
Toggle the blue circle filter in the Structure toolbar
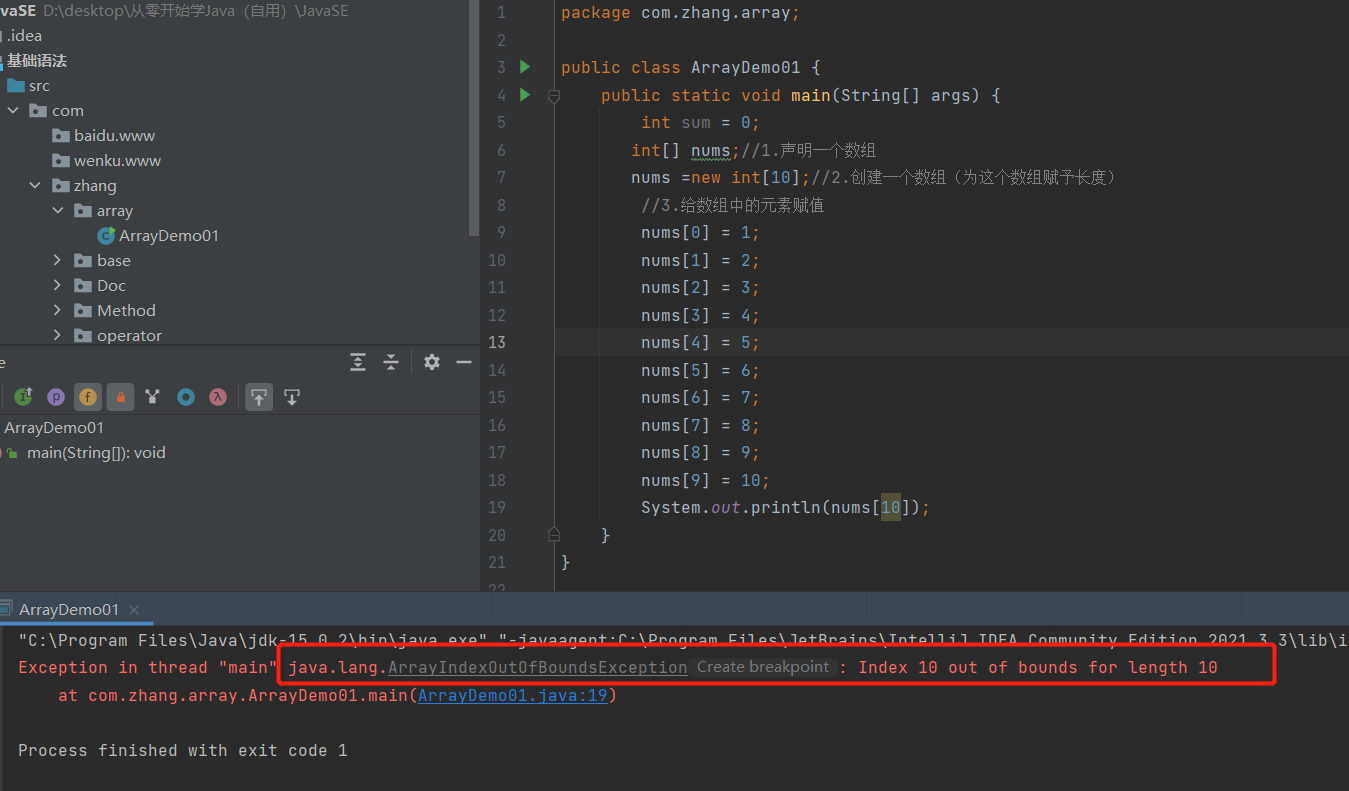(185, 397)
